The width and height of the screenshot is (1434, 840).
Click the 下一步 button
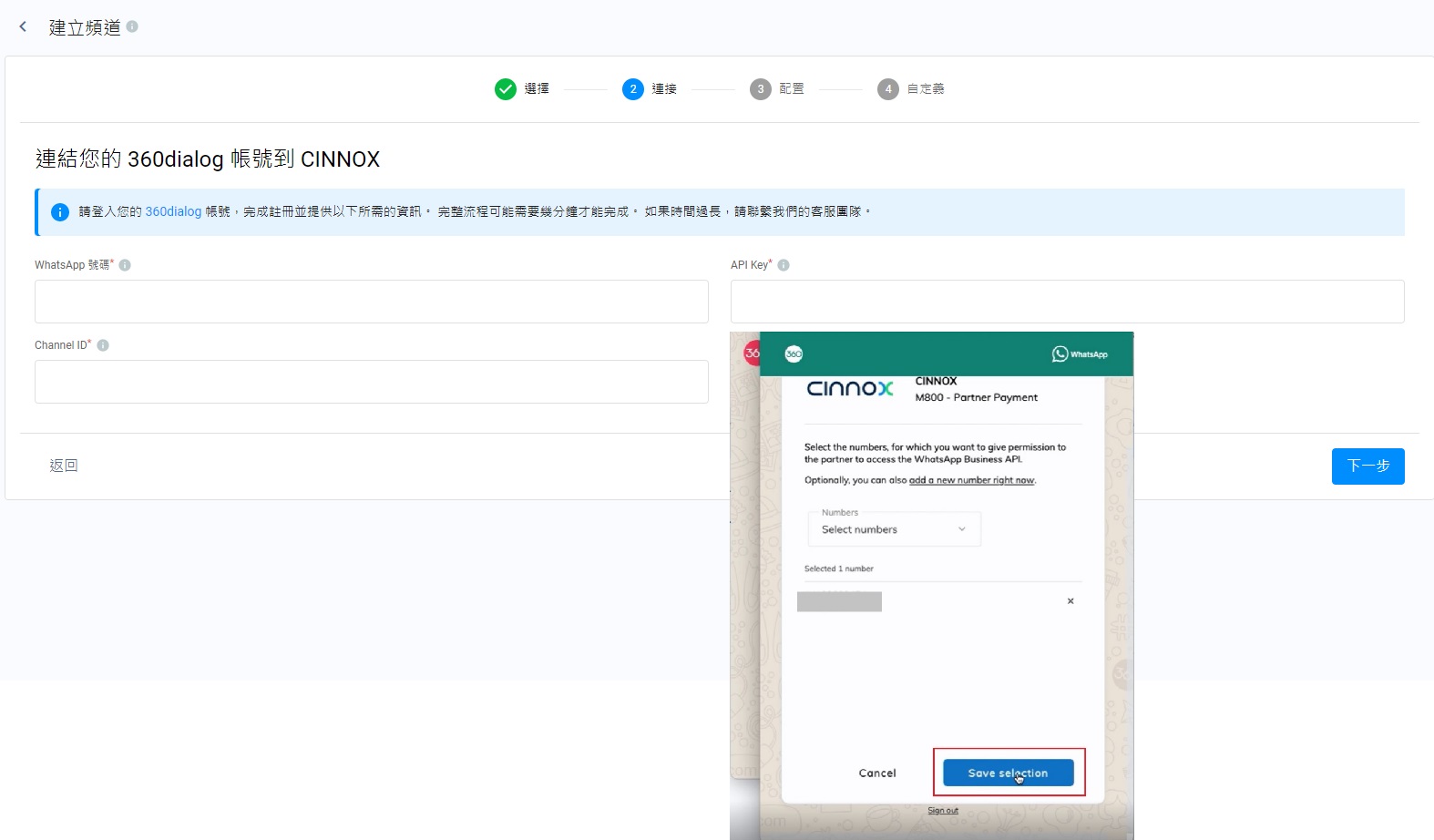pos(1368,466)
